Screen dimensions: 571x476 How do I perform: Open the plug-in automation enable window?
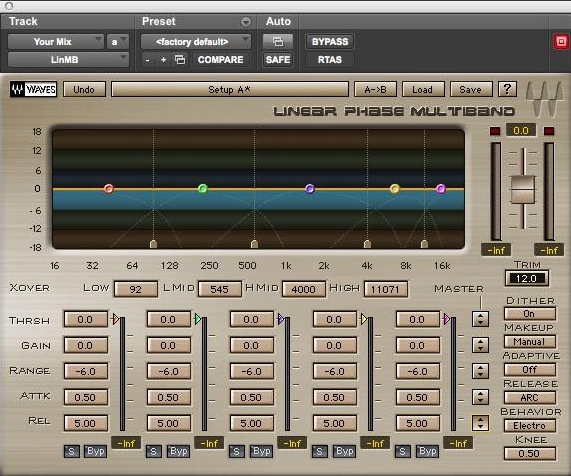tap(278, 42)
